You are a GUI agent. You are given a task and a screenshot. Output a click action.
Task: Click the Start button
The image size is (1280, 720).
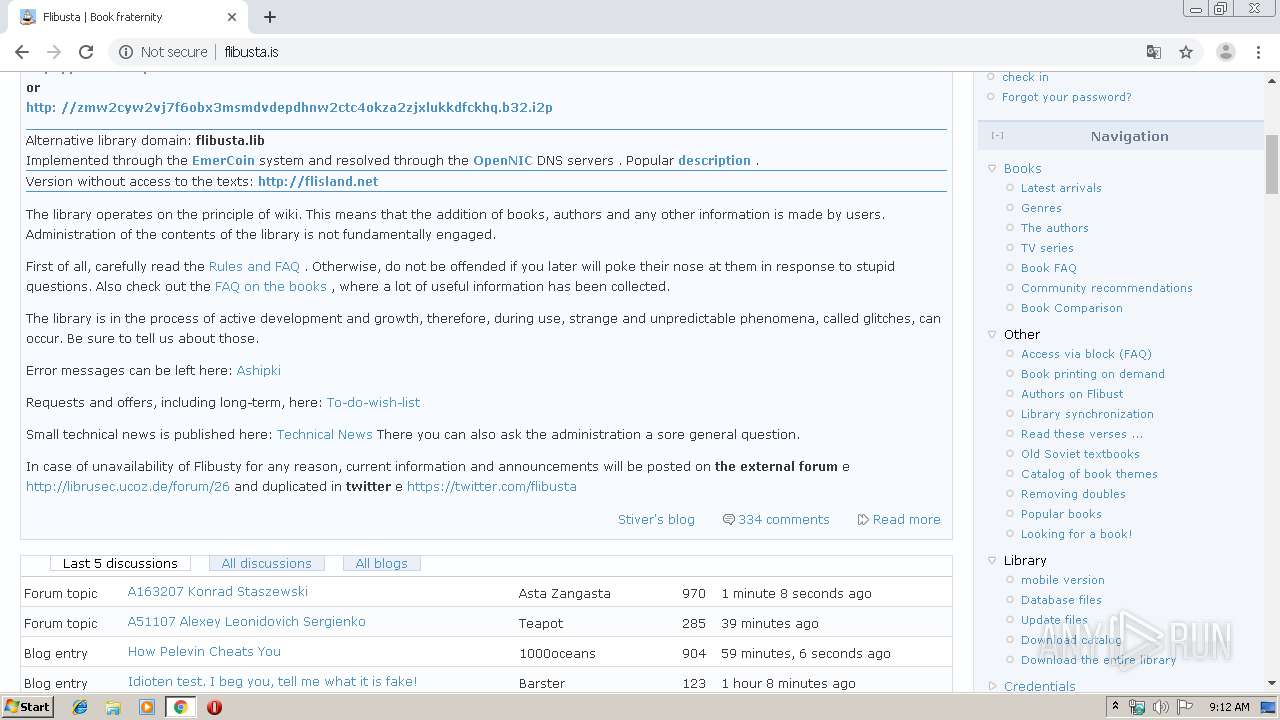click(x=28, y=707)
